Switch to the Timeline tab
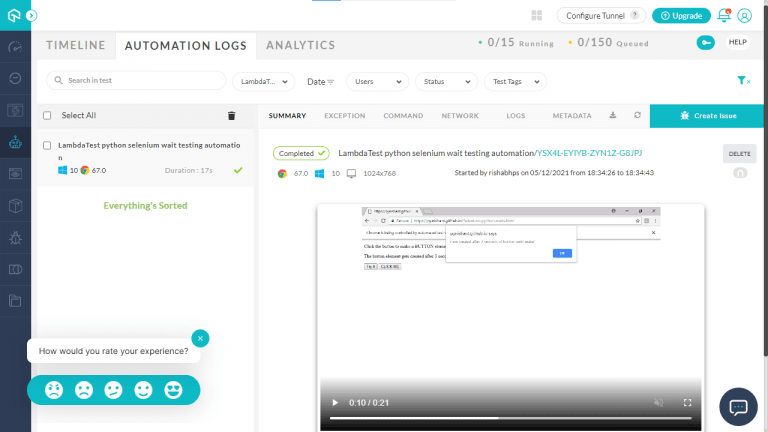This screenshot has width=768, height=432. (76, 45)
